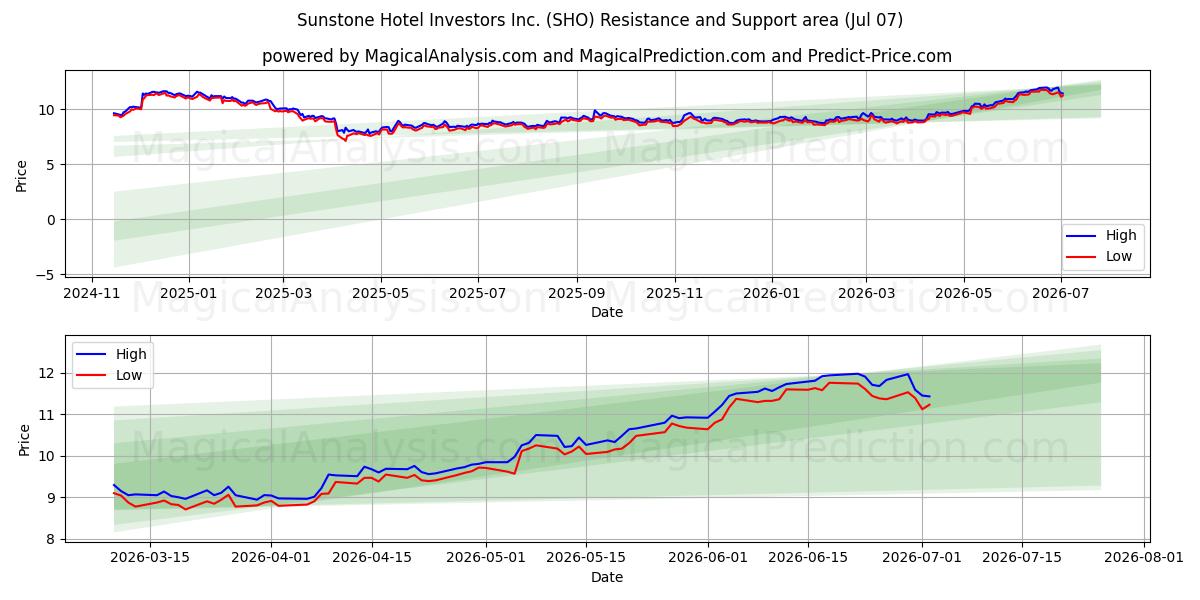
Task: Click 'Low' in the lower chart legend
Action: (129, 375)
